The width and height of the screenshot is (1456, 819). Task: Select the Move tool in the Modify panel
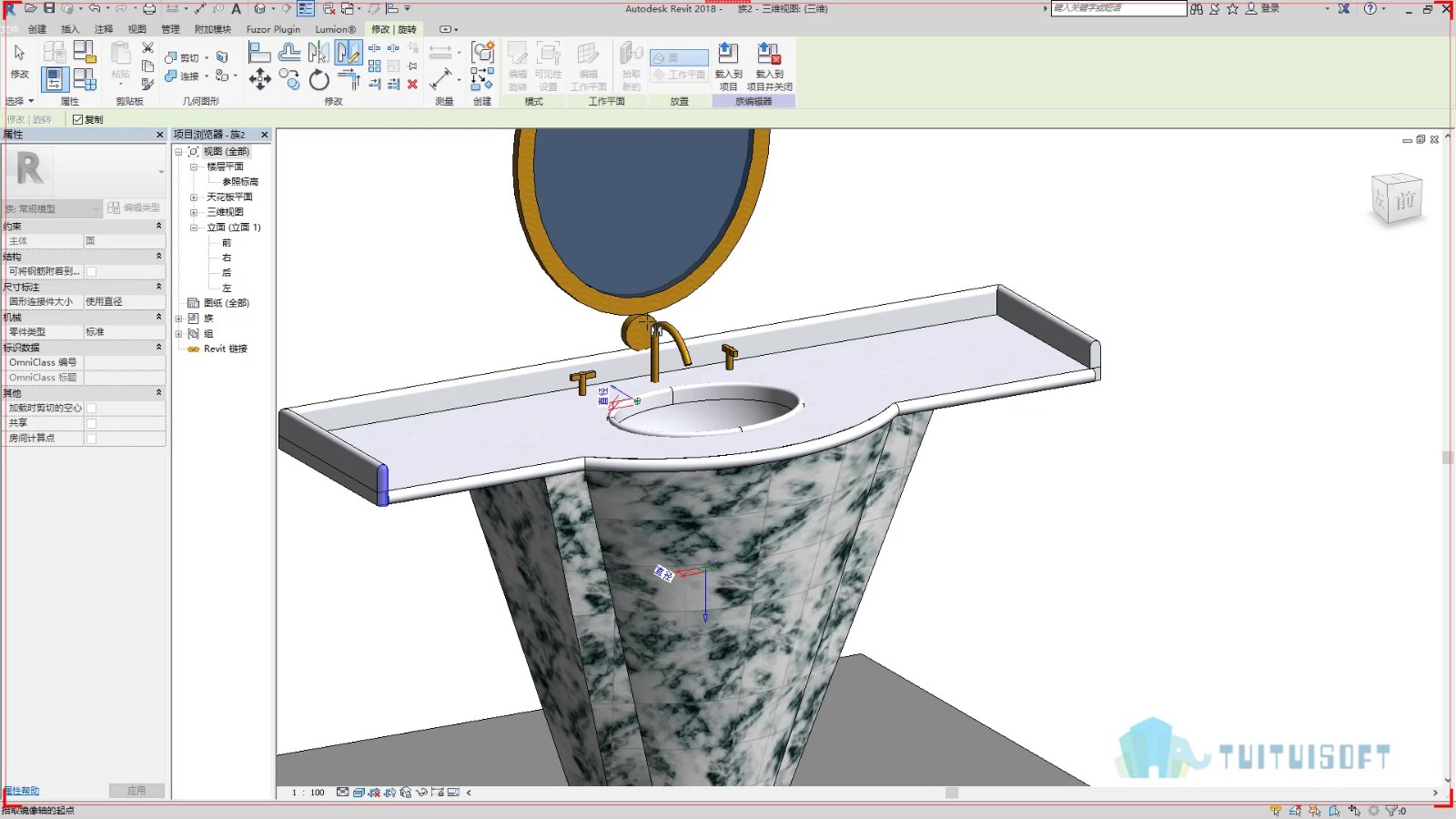pos(259,79)
